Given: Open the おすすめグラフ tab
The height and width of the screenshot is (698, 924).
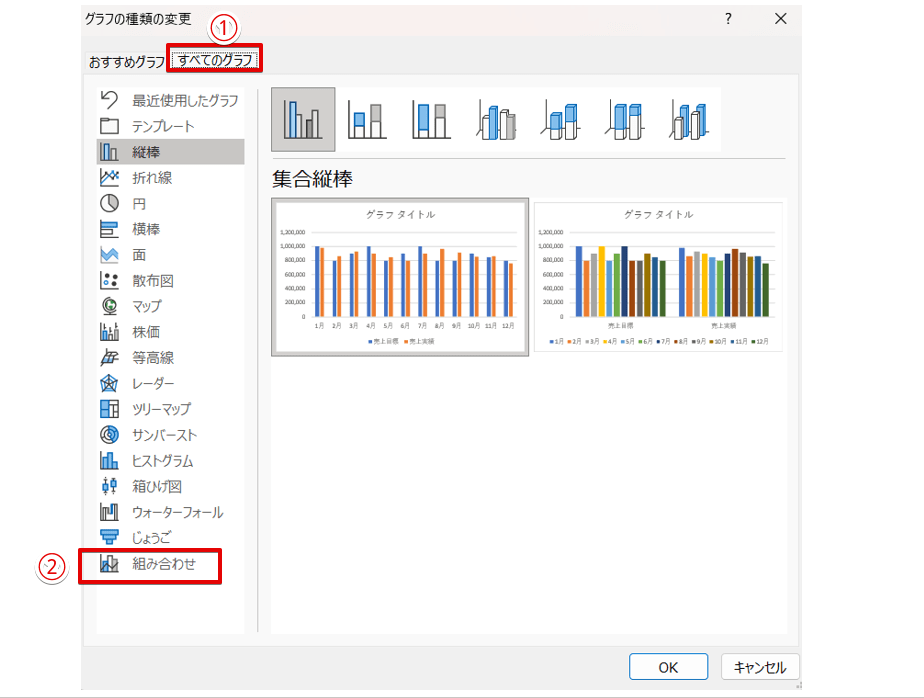Looking at the screenshot, I should (127, 62).
